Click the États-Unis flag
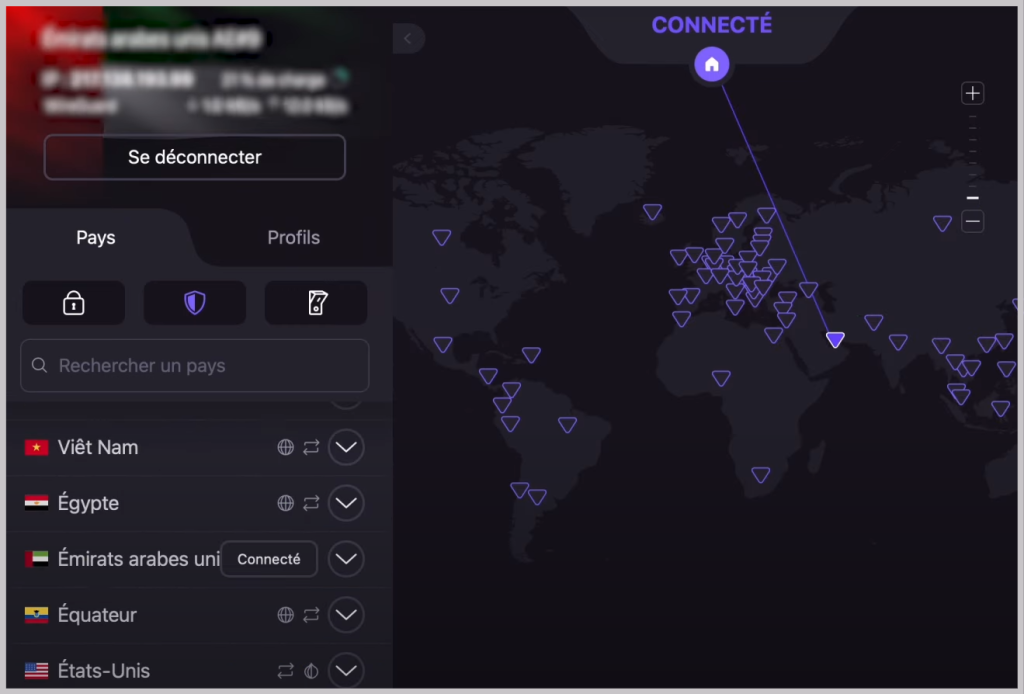1024x694 pixels. pos(37,670)
